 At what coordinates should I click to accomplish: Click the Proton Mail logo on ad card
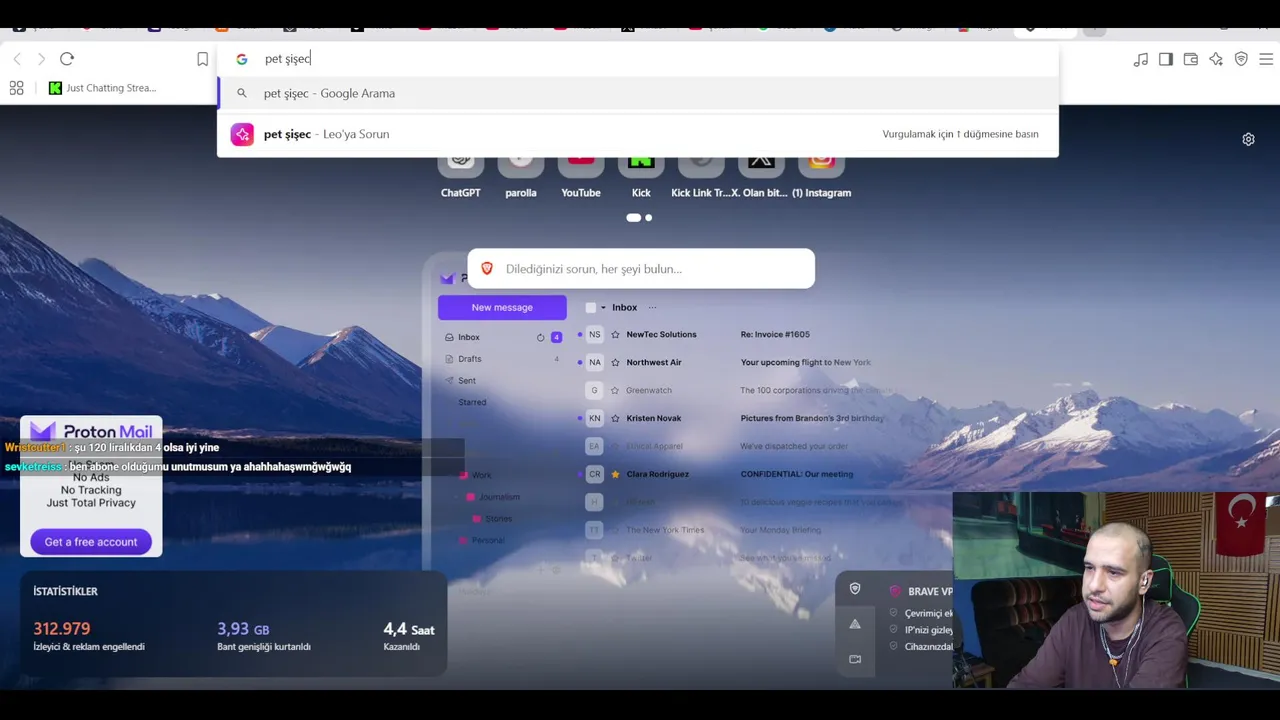point(91,431)
